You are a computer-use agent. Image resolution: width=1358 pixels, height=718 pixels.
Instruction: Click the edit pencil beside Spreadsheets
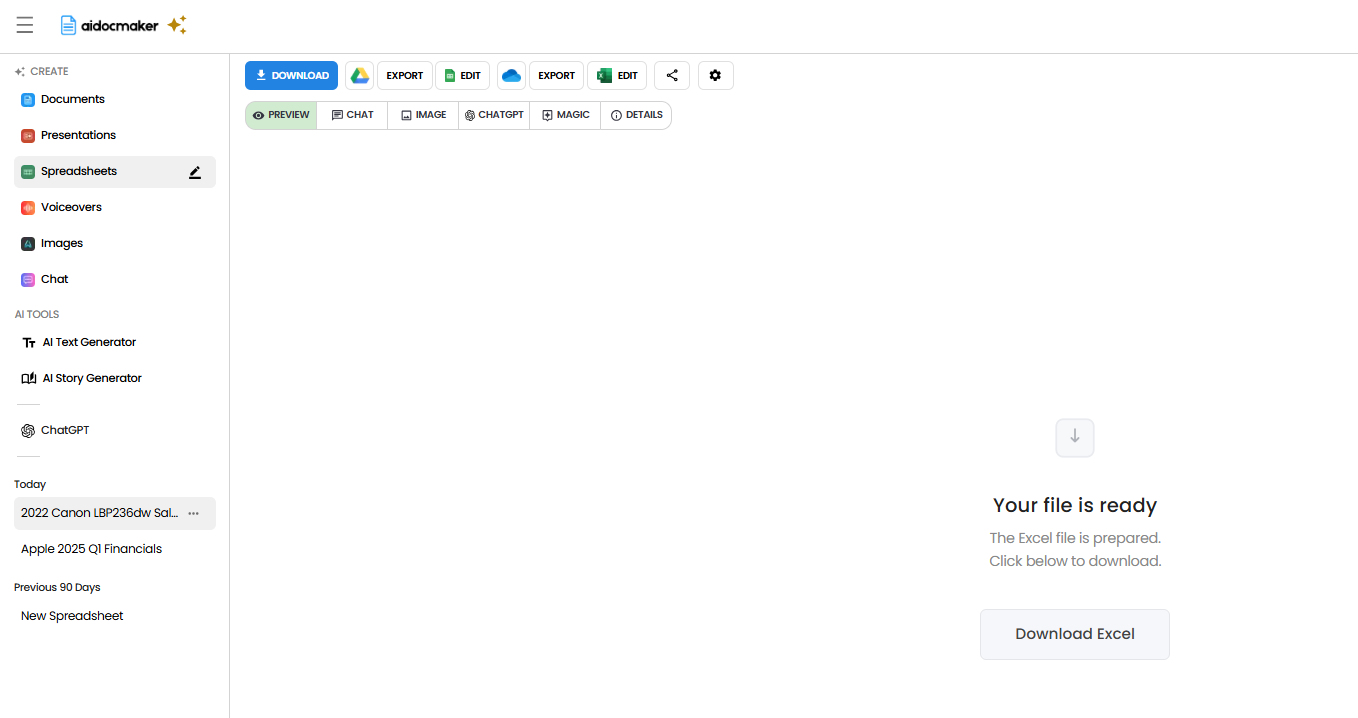(x=195, y=172)
